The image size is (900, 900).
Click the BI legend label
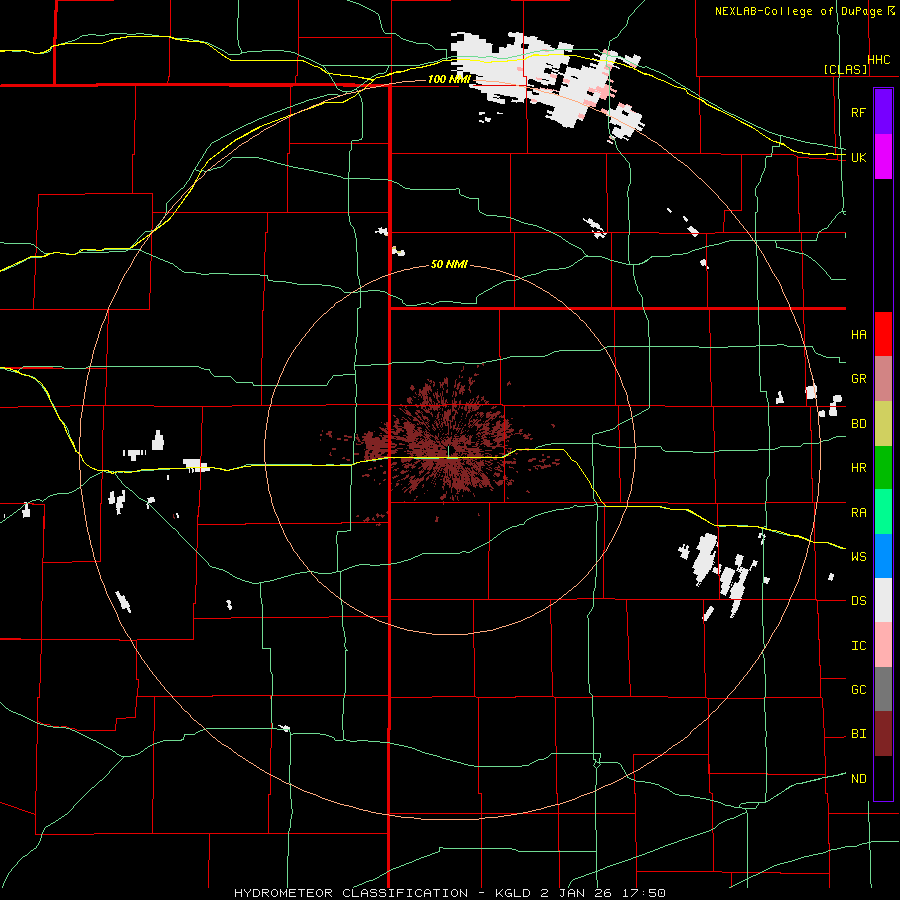(858, 734)
